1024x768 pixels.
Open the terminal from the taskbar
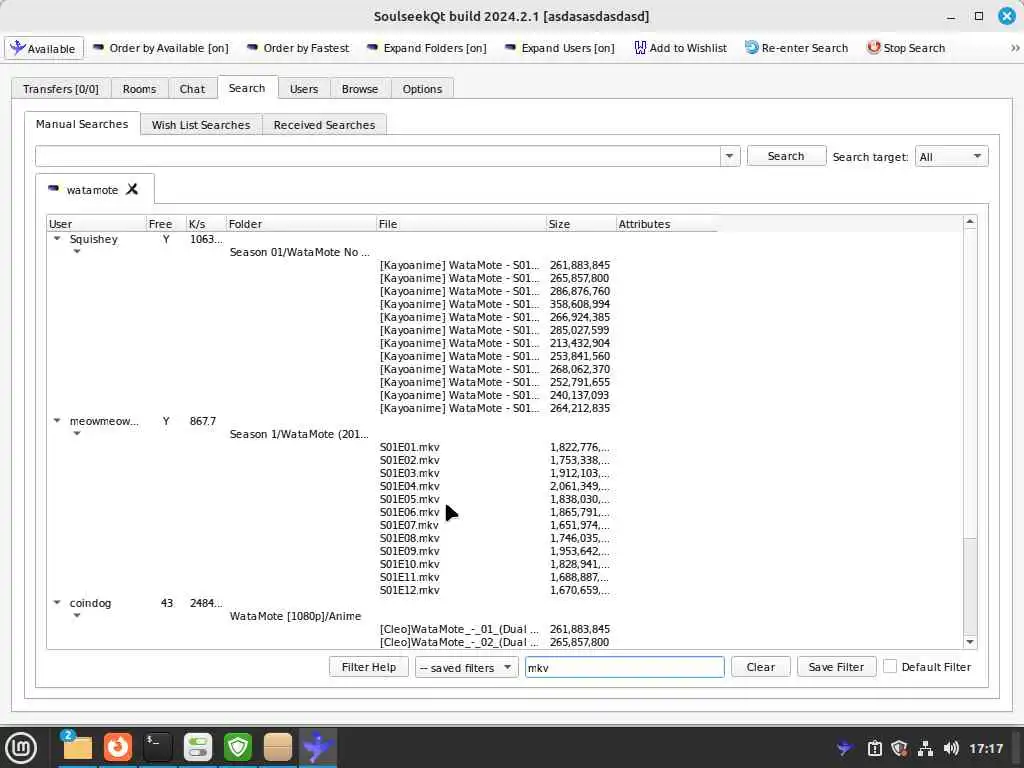click(158, 747)
